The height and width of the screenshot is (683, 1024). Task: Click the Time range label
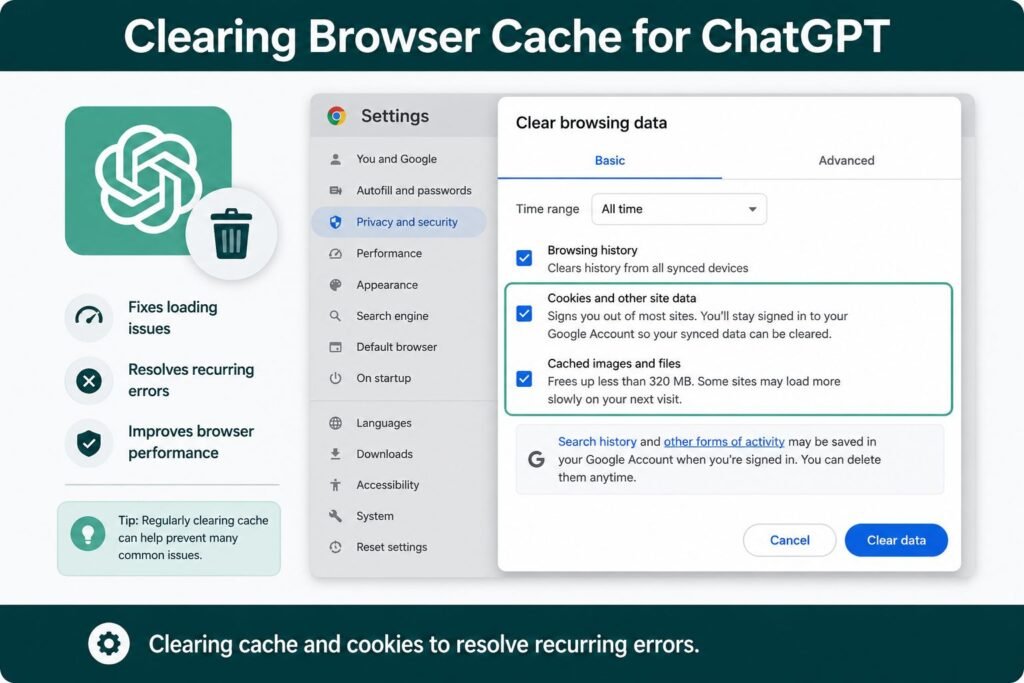547,209
